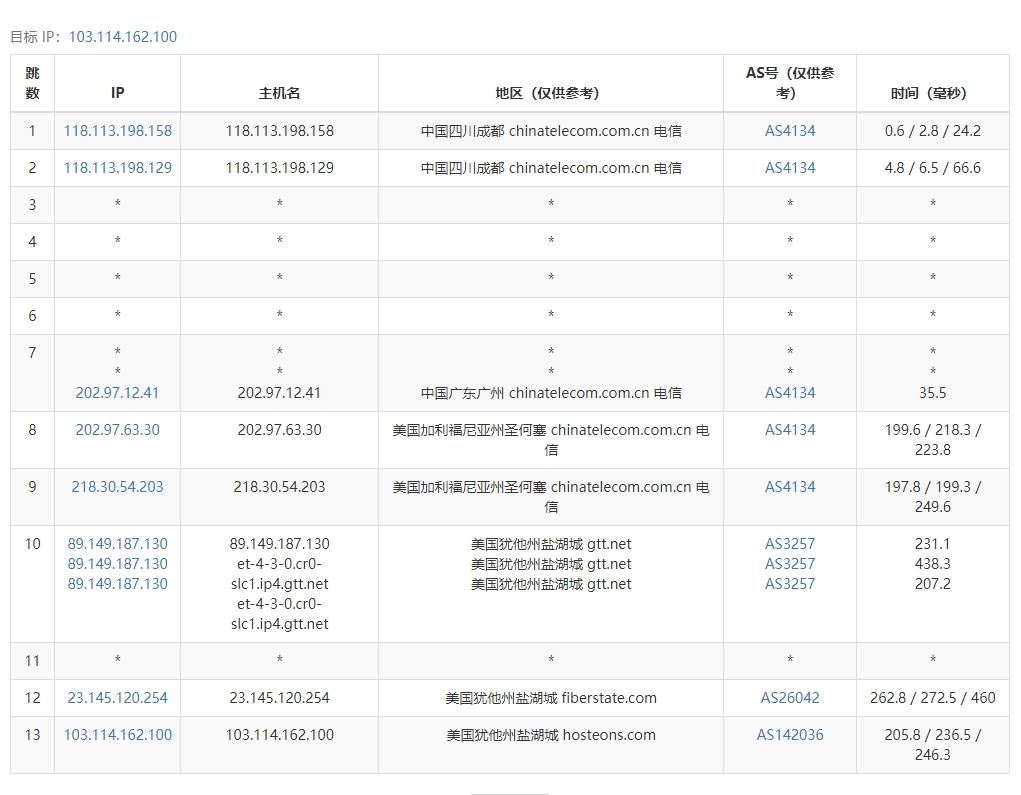
Task: Open IP 118.113.198.129 link in hop 2
Action: point(117,168)
